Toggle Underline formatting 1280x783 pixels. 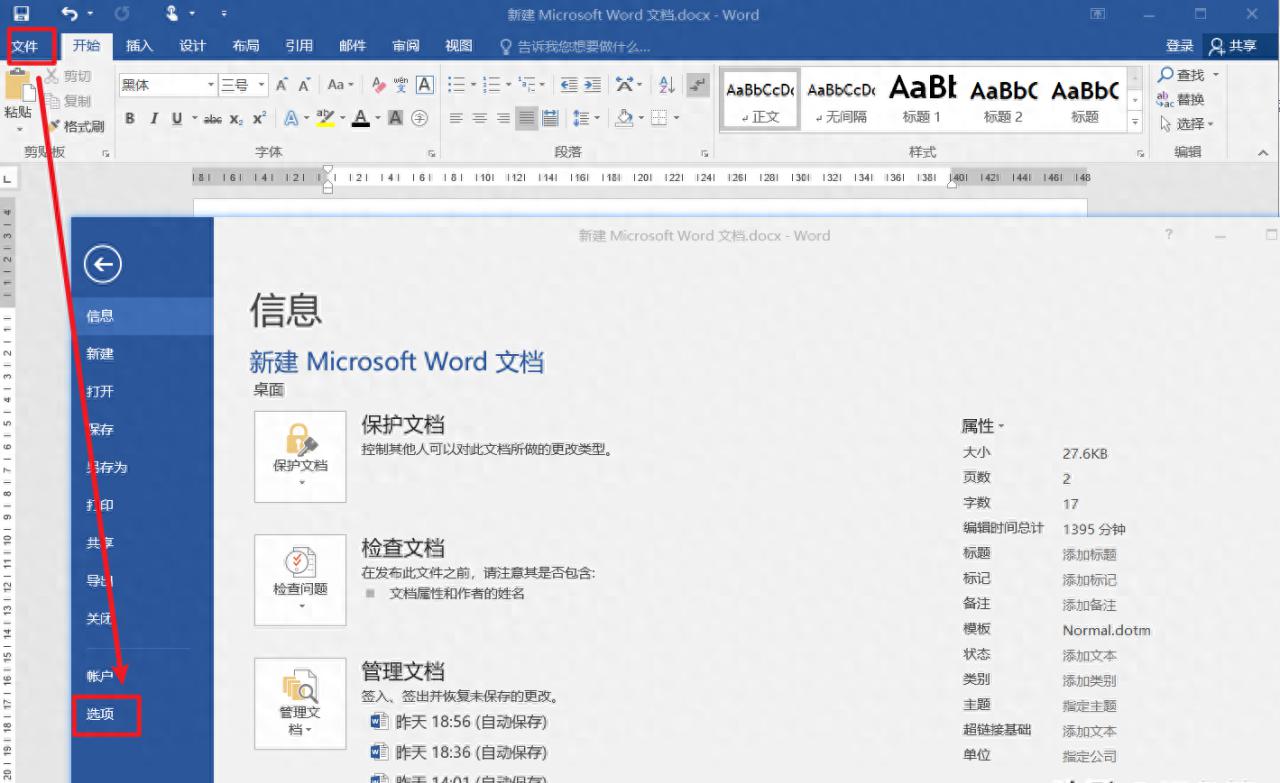(x=177, y=118)
